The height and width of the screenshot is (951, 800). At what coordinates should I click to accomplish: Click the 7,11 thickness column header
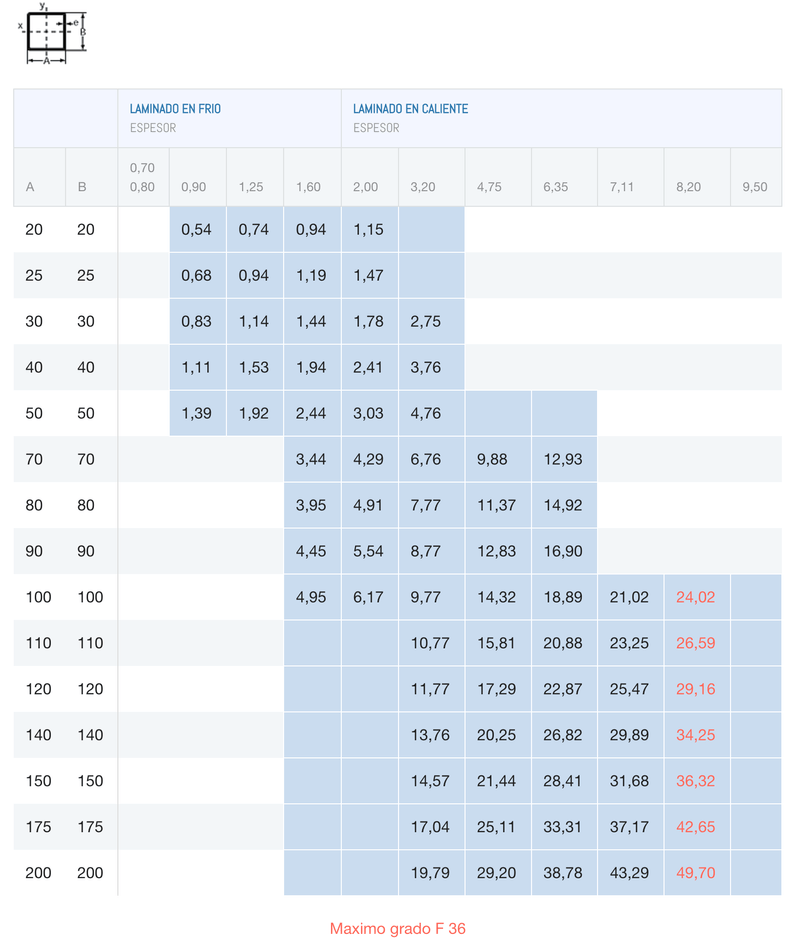621,187
